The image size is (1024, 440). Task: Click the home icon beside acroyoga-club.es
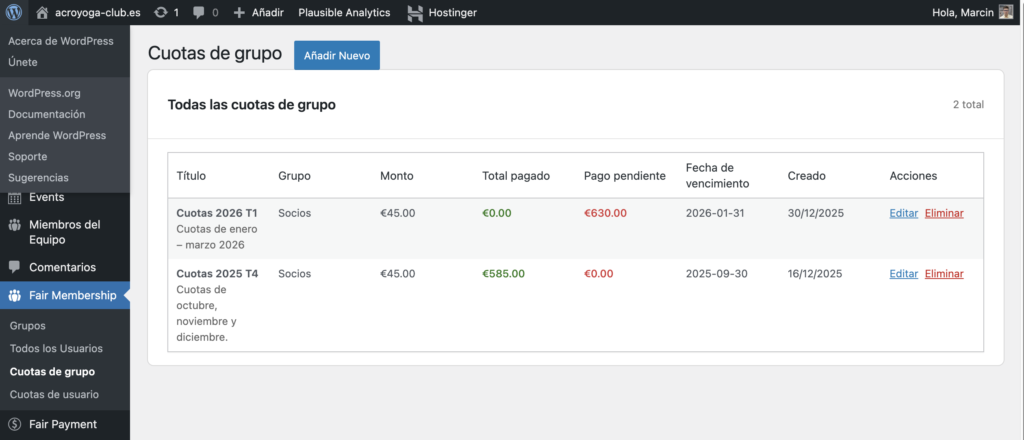tap(42, 13)
